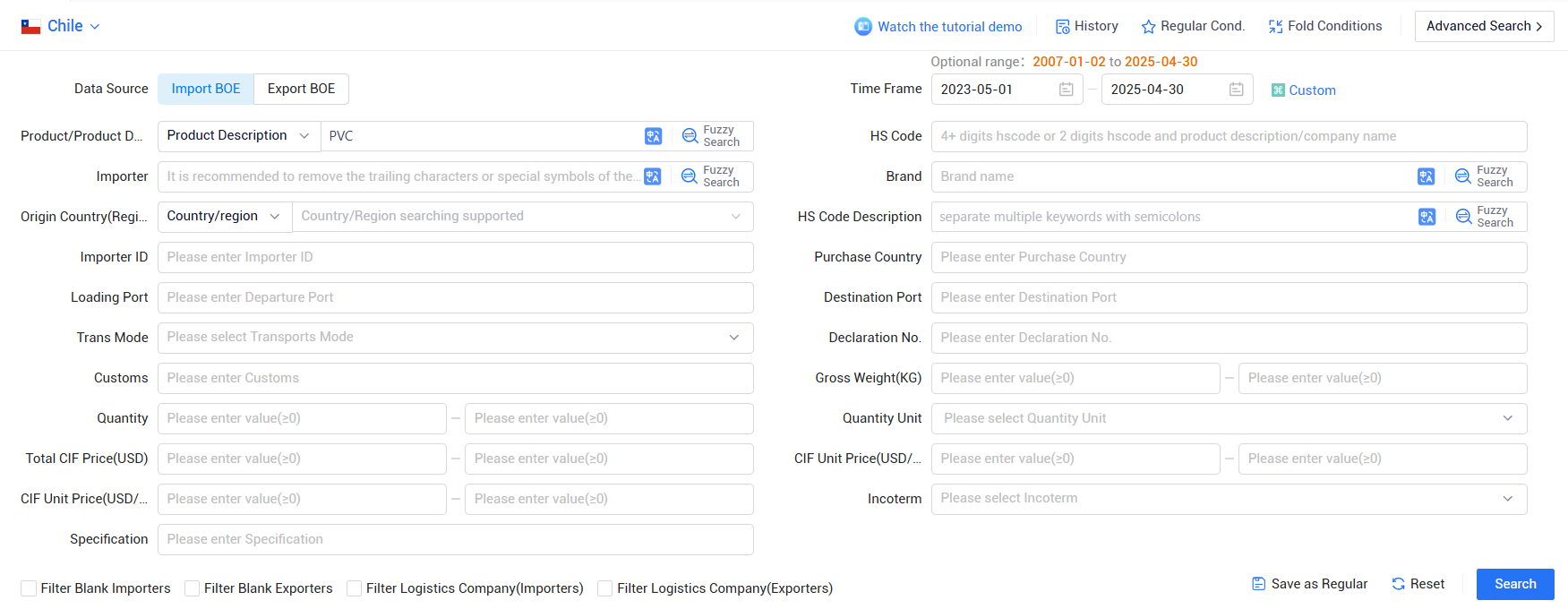
Task: Click Fuzzy Search icon for HS Code Description
Action: (x=1463, y=217)
